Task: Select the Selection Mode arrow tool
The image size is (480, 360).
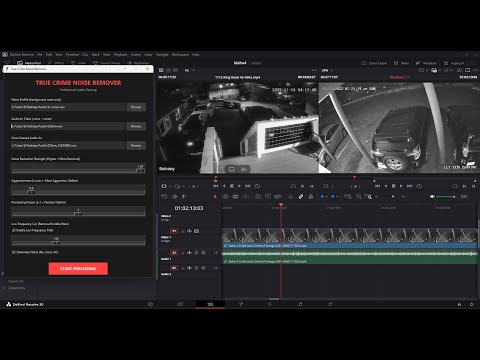Action: [215, 197]
